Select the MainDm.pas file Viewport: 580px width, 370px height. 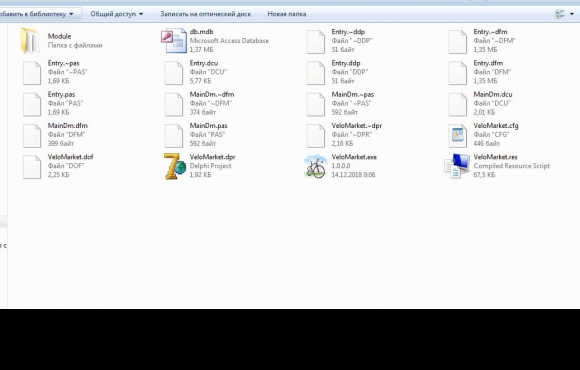tap(197, 135)
